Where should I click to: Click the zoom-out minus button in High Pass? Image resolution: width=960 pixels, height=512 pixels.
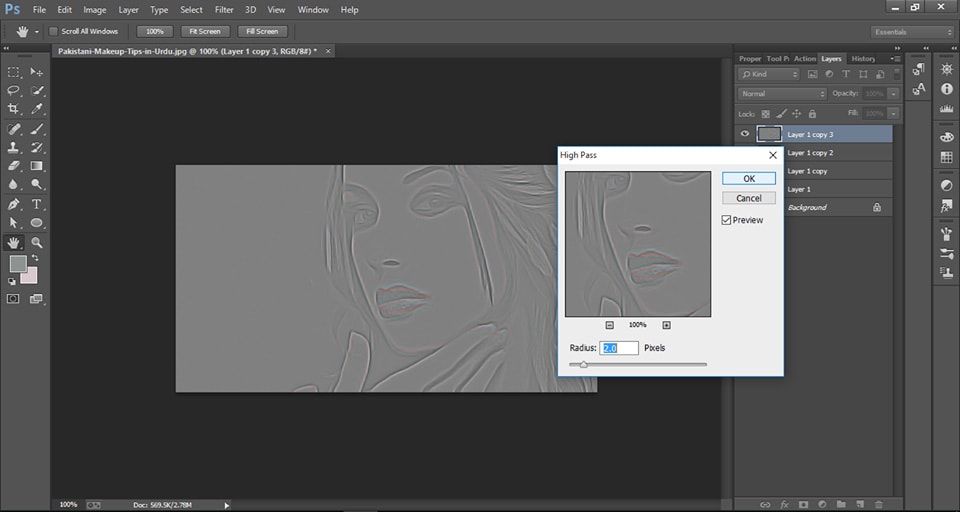[610, 325]
